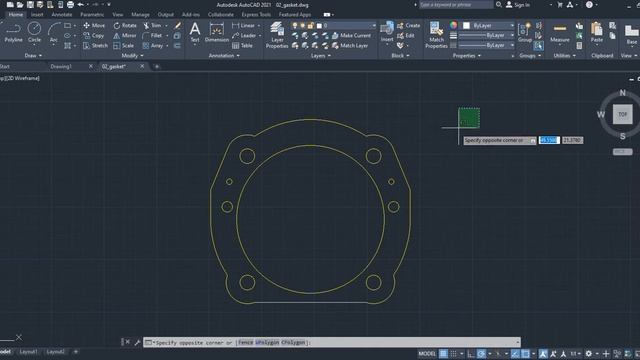Click Make Current layer button

pyautogui.click(x=351, y=36)
